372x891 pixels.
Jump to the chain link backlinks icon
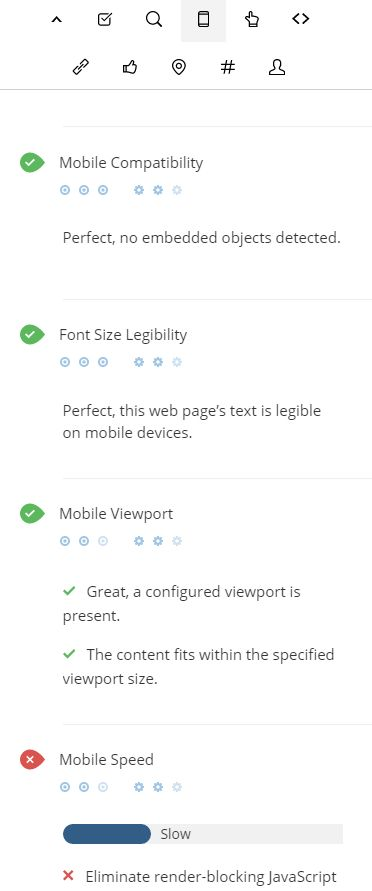pos(81,68)
